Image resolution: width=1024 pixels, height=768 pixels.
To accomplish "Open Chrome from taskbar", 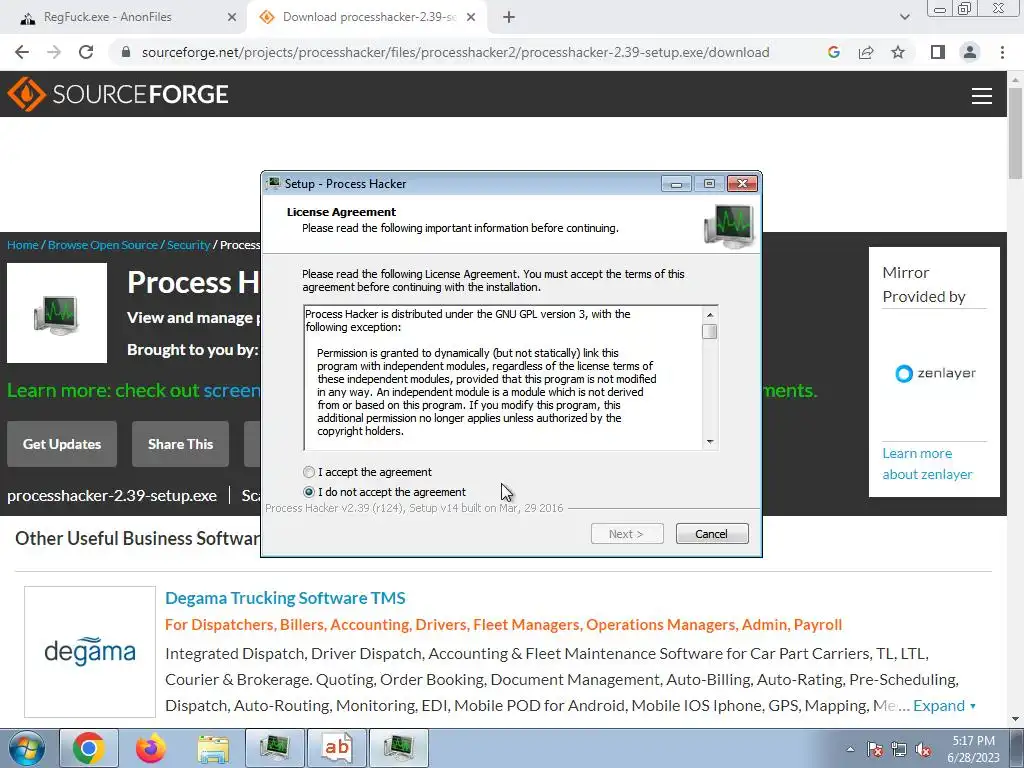I will (89, 748).
